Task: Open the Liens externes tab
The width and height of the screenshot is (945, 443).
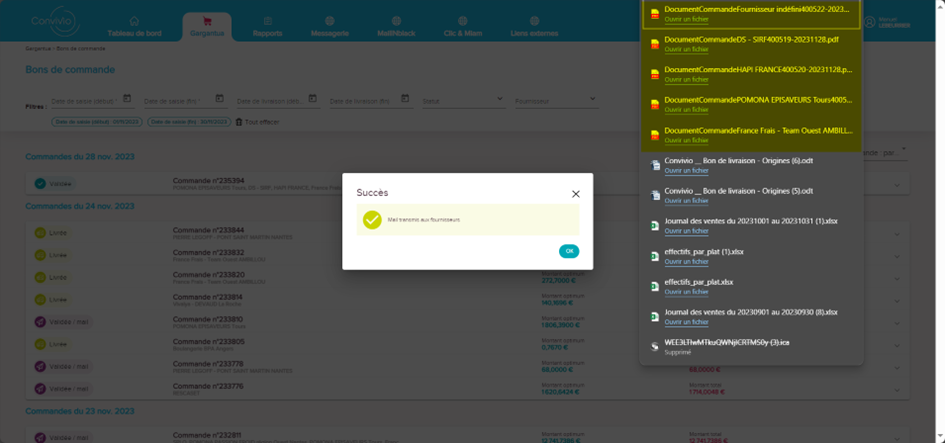Action: click(535, 27)
